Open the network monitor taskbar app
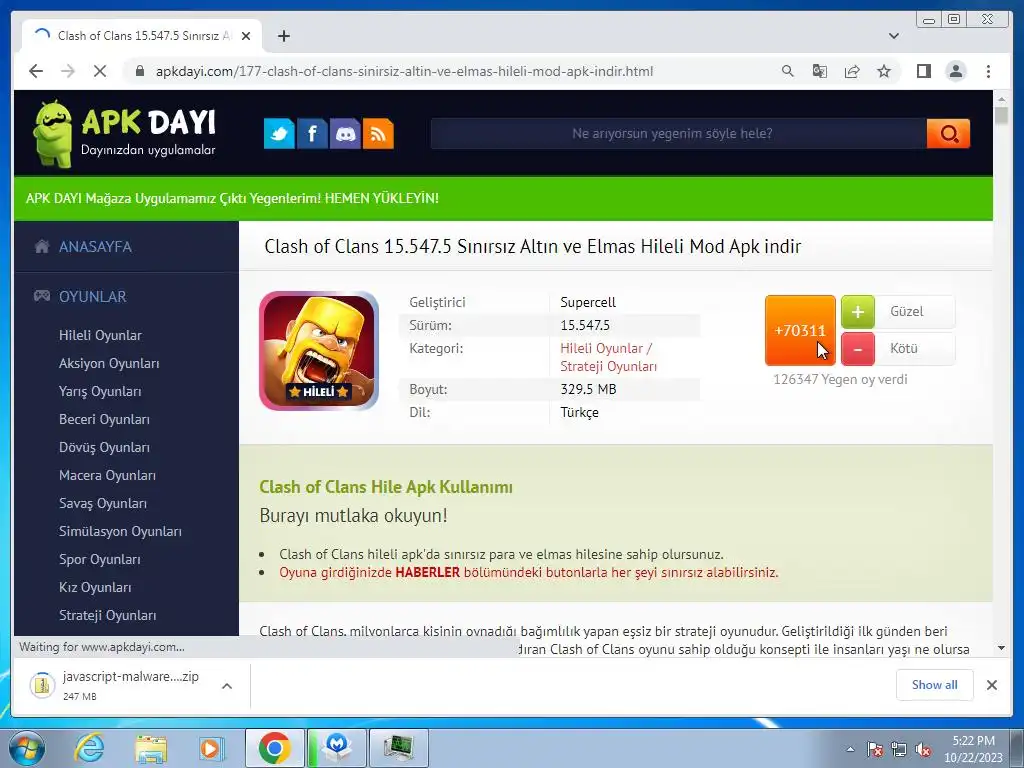The height and width of the screenshot is (768, 1024). point(398,748)
